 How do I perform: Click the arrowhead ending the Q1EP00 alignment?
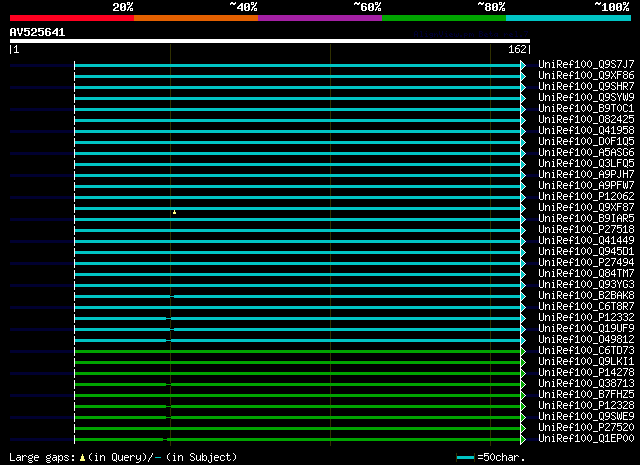click(523, 440)
